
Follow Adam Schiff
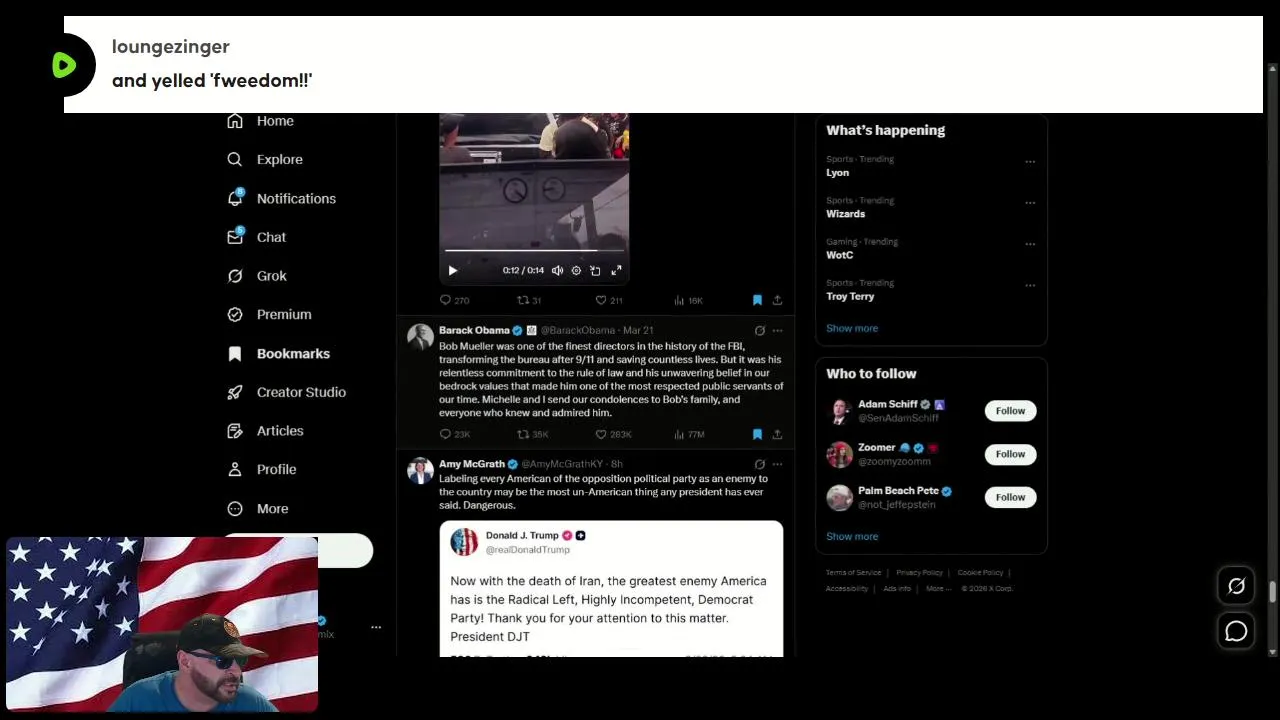pyautogui.click(x=1010, y=411)
